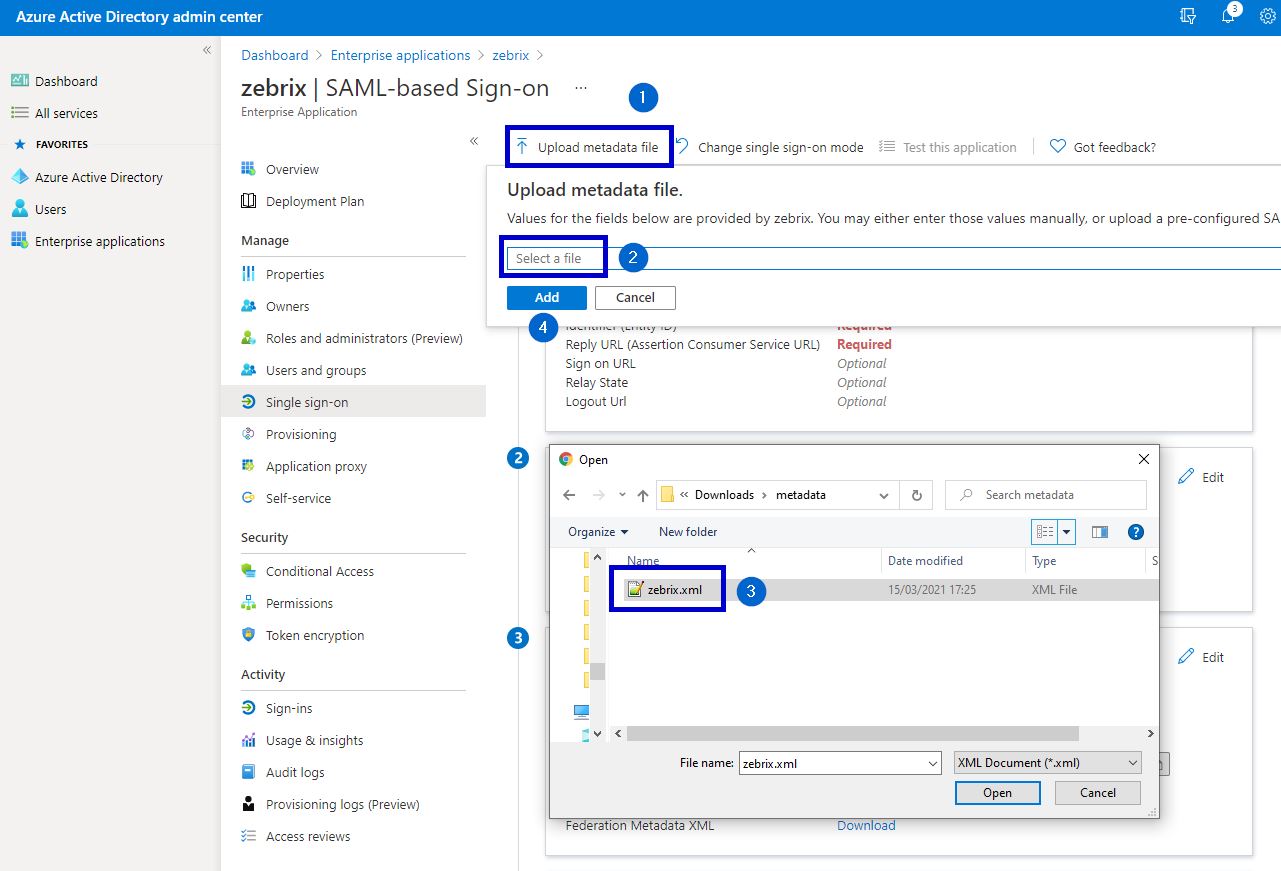This screenshot has width=1281, height=871.
Task: Click the horizontal scrollbar in file list
Action: tap(853, 733)
